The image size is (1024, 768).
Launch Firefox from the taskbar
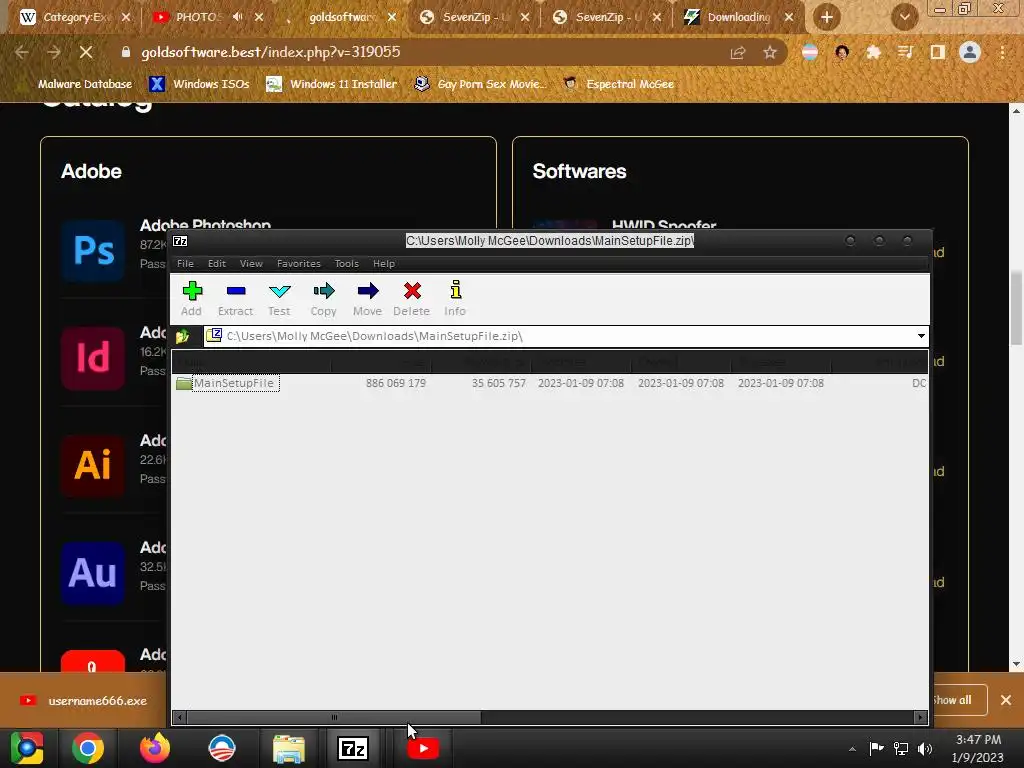(155, 748)
